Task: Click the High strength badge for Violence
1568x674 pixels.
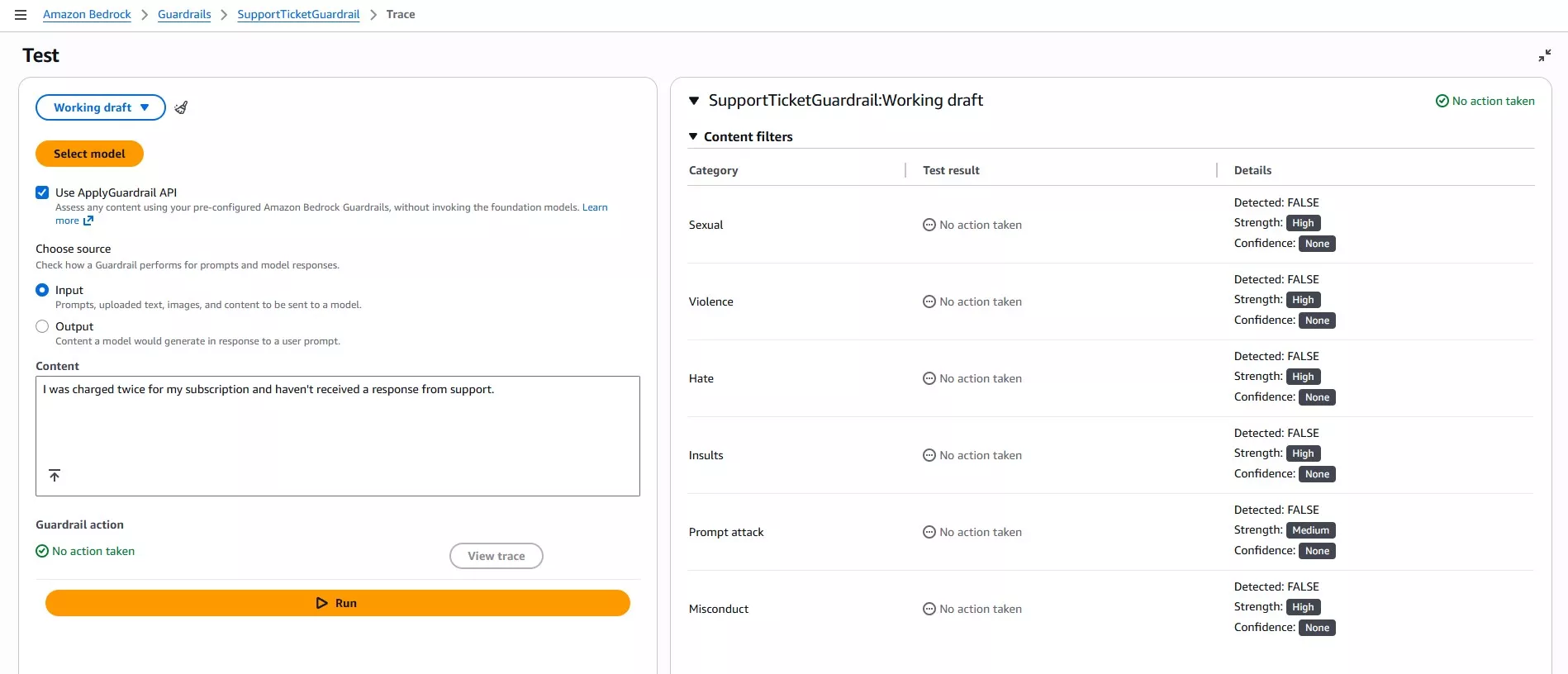Action: pos(1304,300)
